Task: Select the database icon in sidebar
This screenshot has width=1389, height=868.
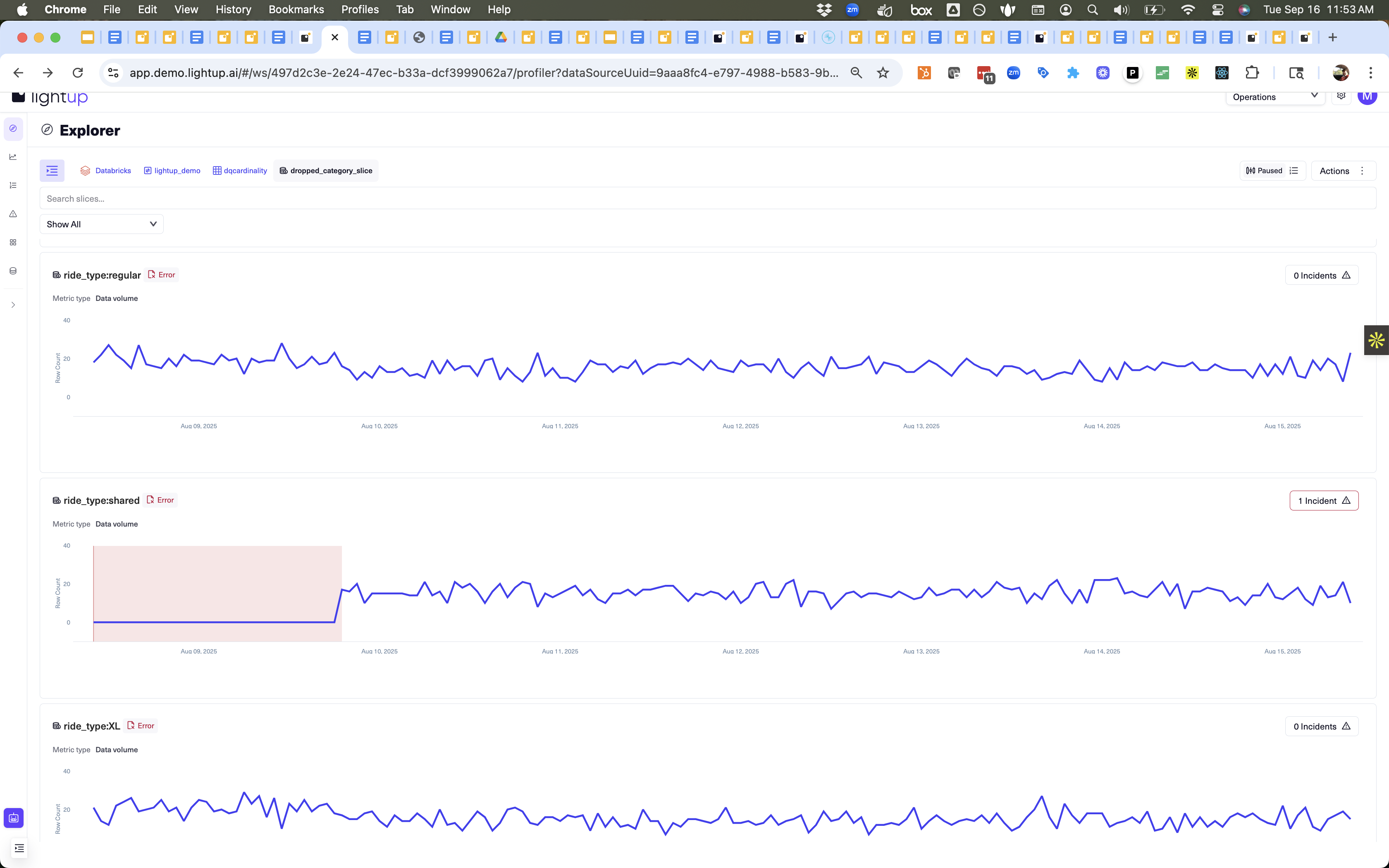Action: pyautogui.click(x=13, y=270)
